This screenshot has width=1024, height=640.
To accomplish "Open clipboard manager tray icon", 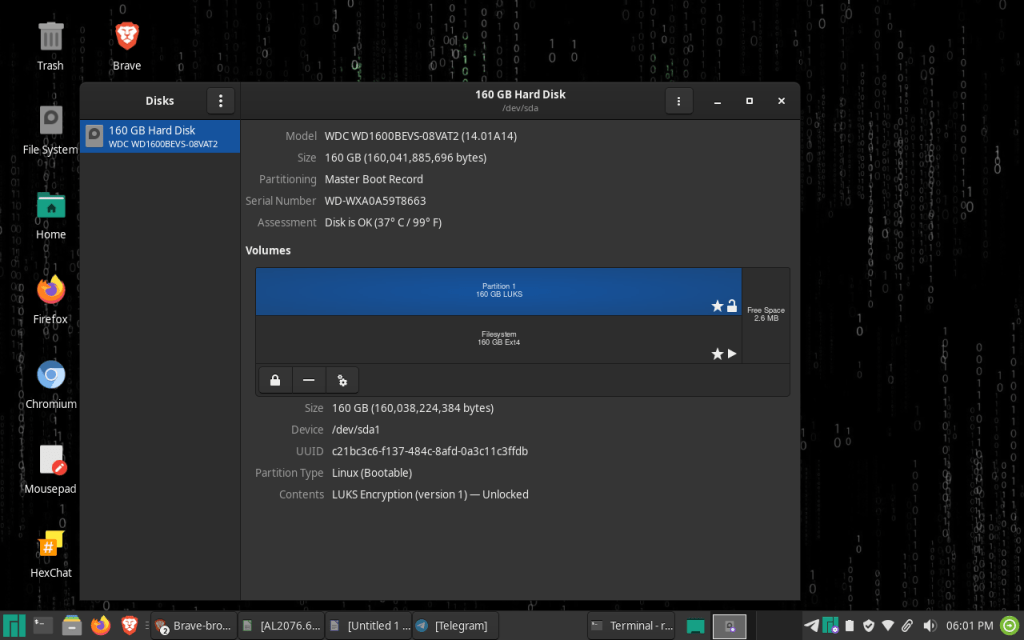I will click(x=850, y=626).
